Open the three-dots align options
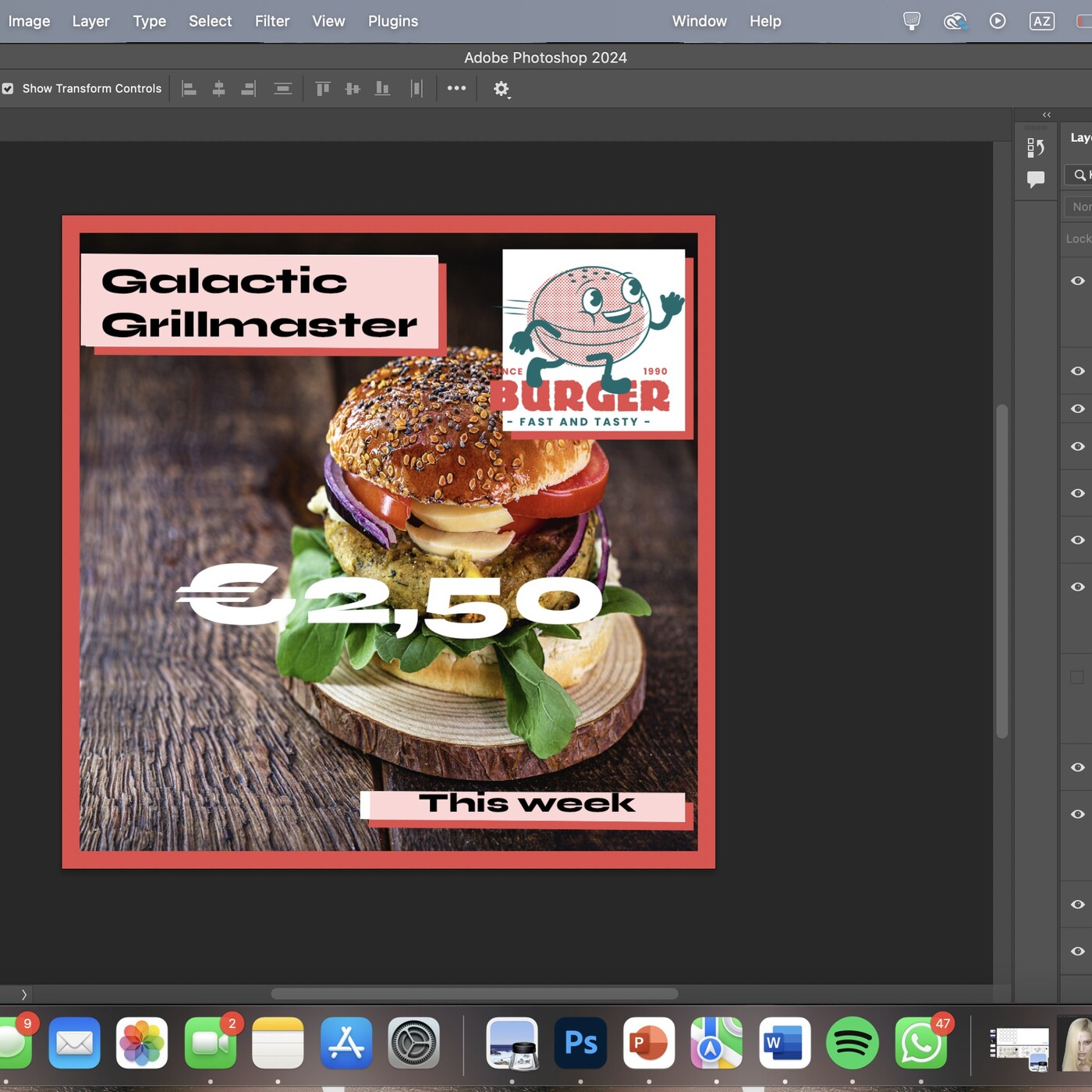 (x=457, y=88)
